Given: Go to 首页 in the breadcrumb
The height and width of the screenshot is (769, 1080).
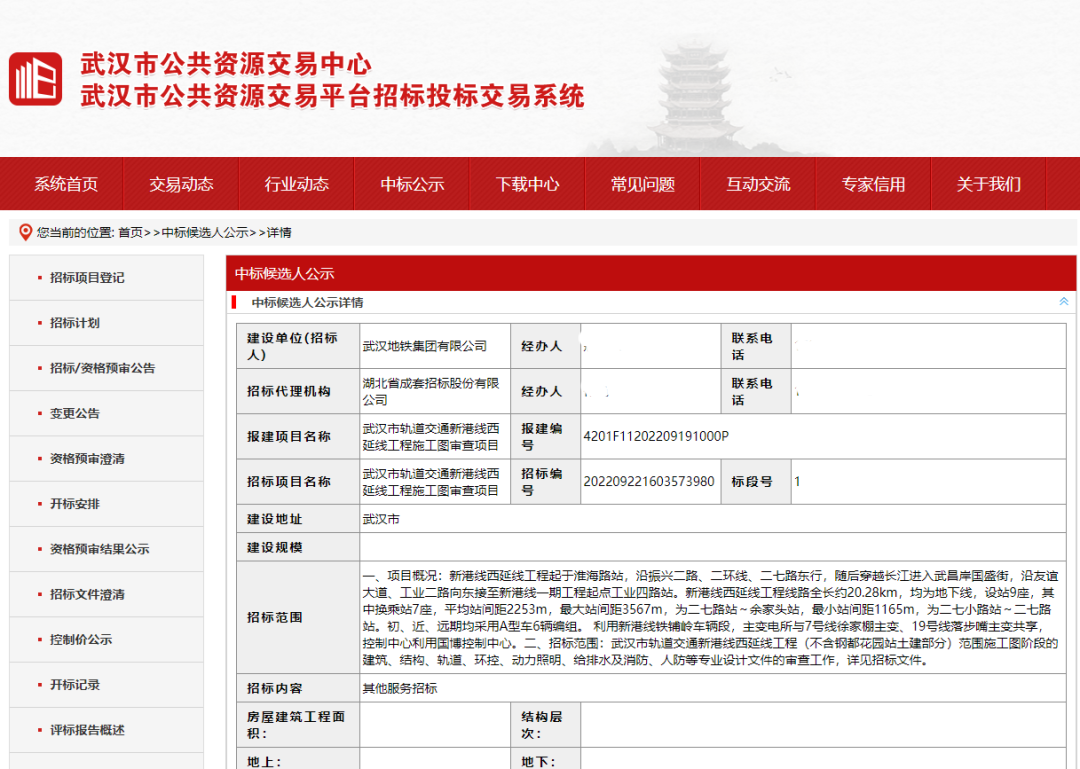Looking at the screenshot, I should [130, 233].
